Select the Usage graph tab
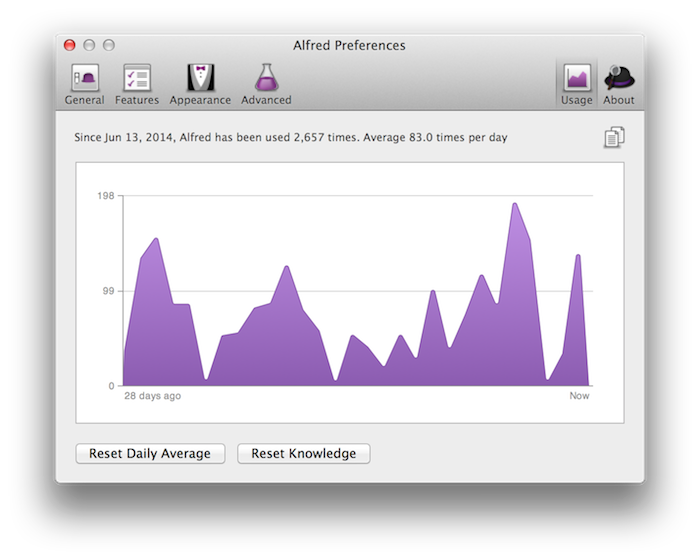 point(576,84)
